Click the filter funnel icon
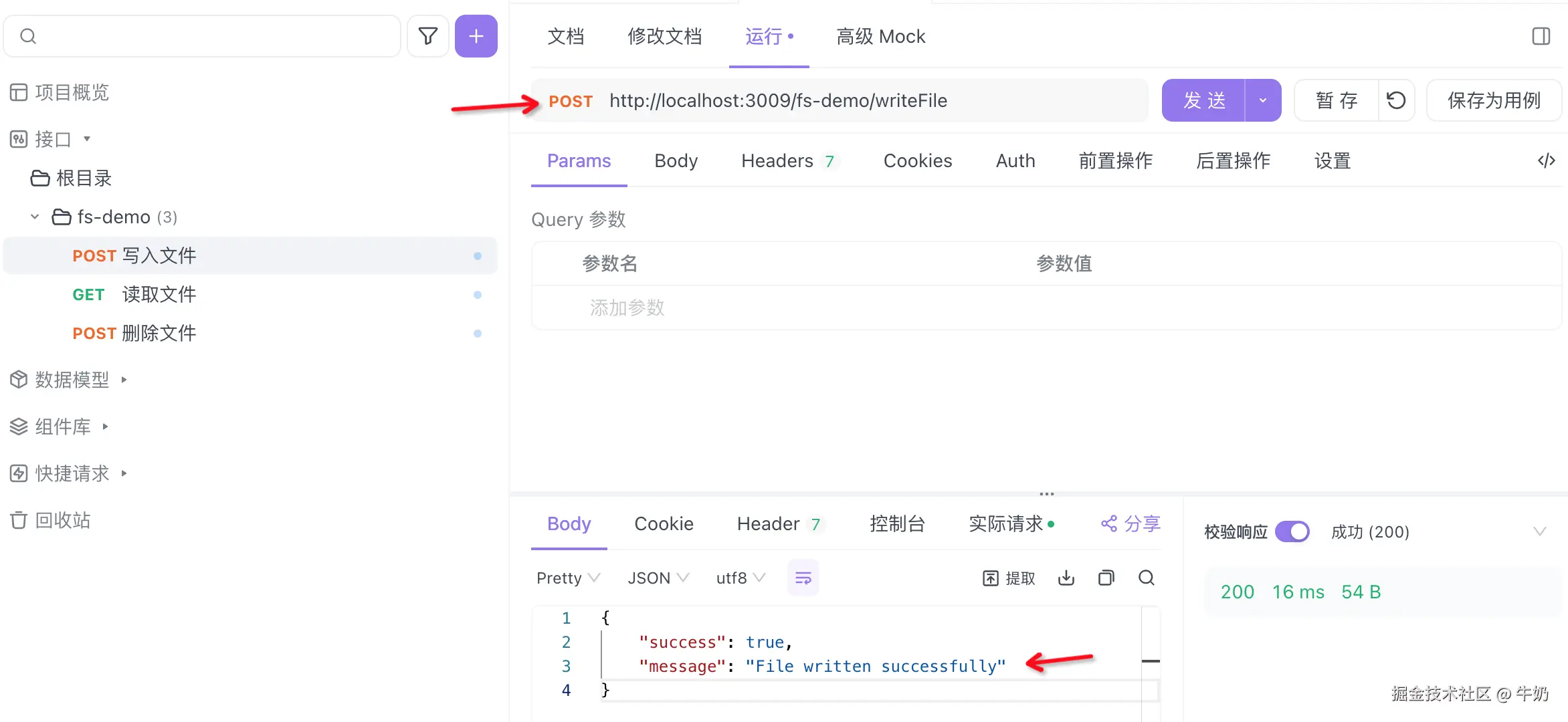 pos(427,36)
